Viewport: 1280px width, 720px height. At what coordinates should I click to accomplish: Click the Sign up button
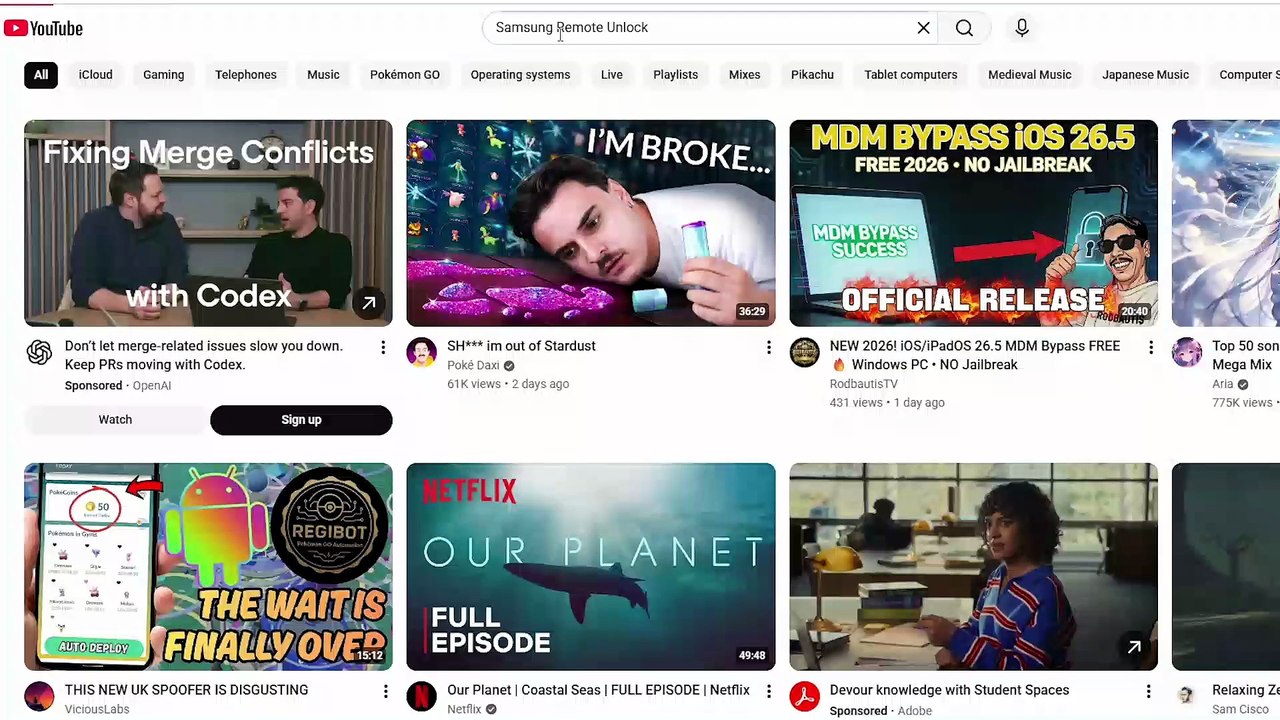(301, 420)
